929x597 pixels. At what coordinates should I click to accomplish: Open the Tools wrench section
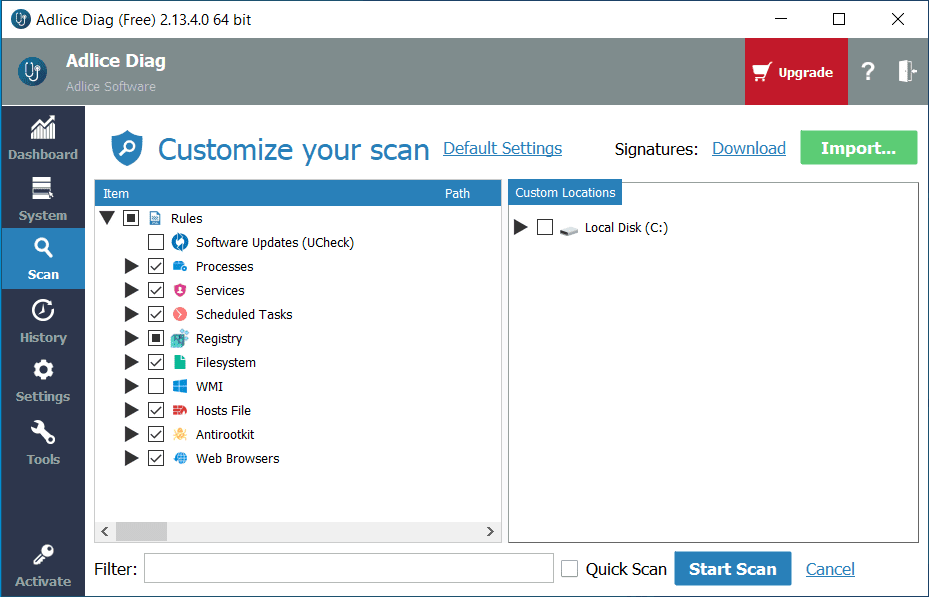43,442
